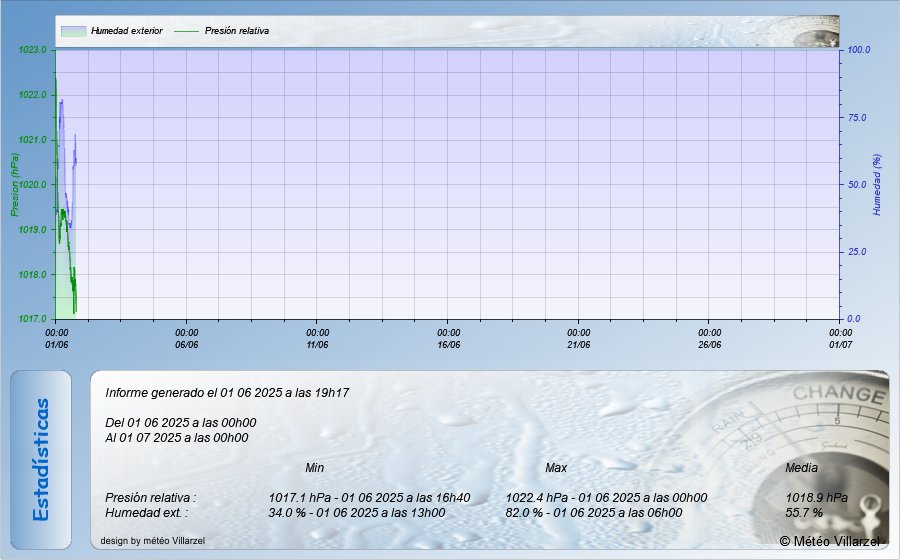Click the mean humidity '55.7 %' value
Screen dimensions: 900x560
(804, 513)
